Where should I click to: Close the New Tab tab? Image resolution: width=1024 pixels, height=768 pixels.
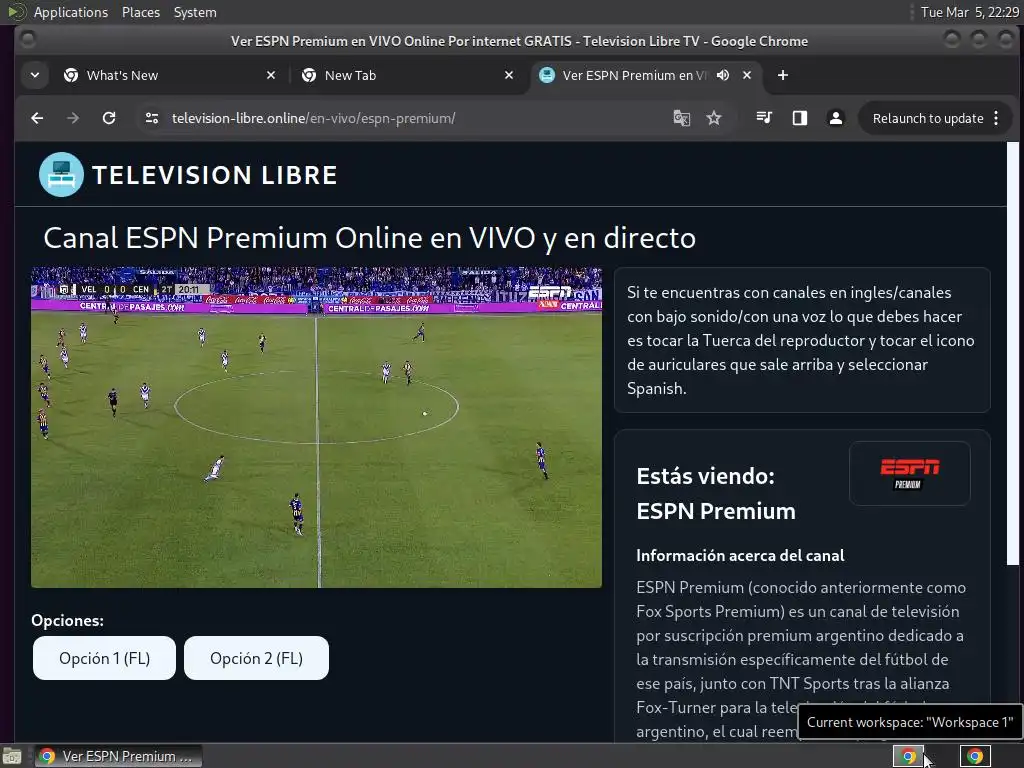pos(509,75)
